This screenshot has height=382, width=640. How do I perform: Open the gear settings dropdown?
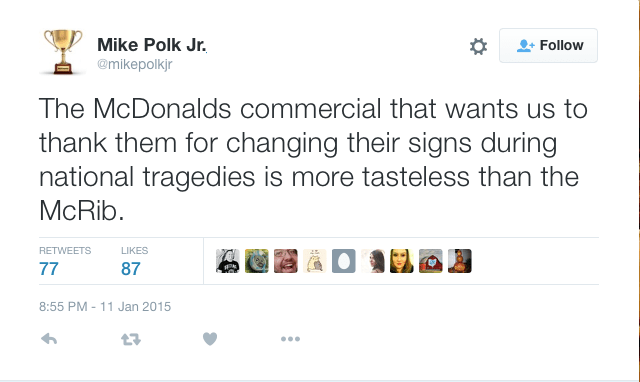[478, 46]
